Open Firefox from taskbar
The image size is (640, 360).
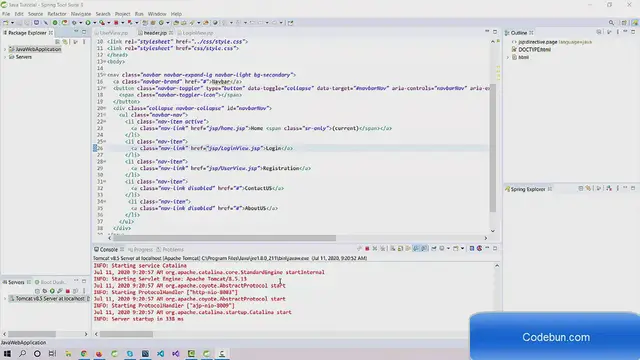99,353
